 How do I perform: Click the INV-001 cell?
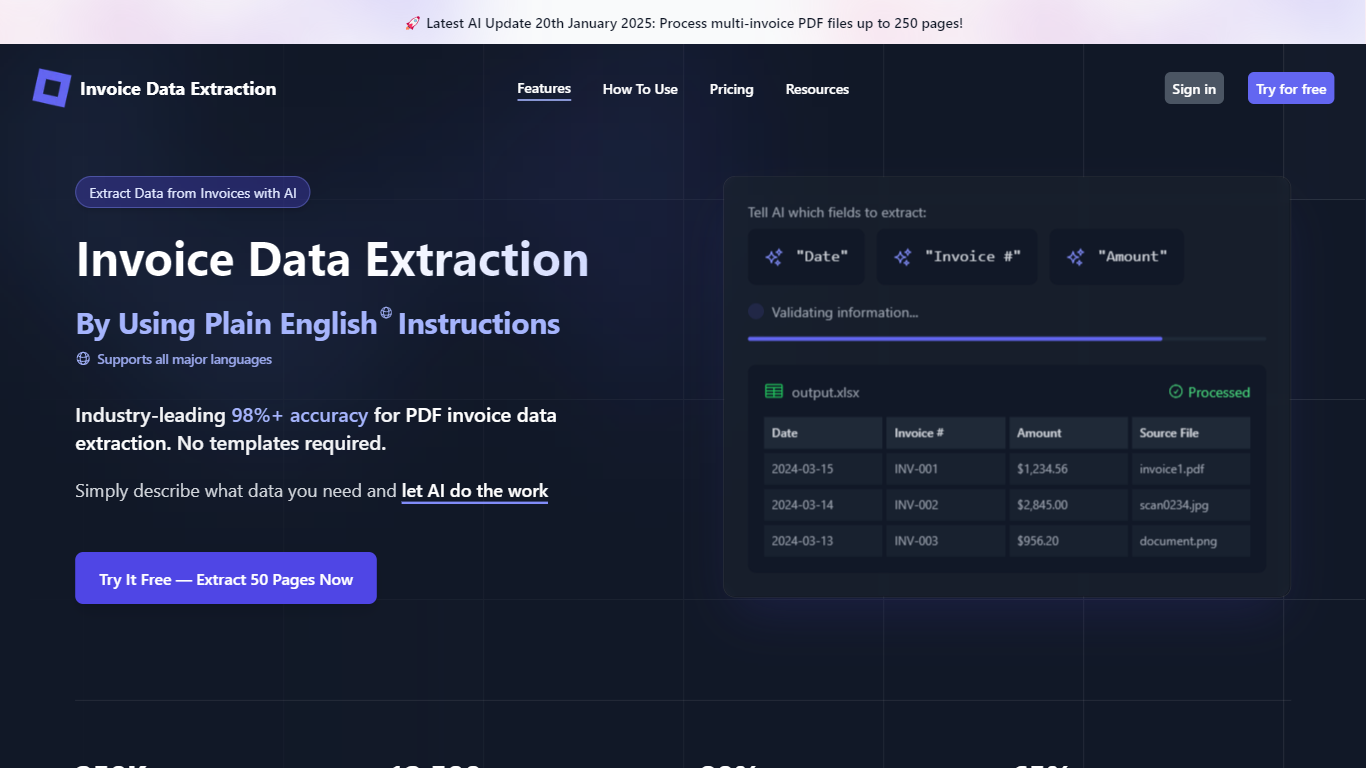(945, 469)
